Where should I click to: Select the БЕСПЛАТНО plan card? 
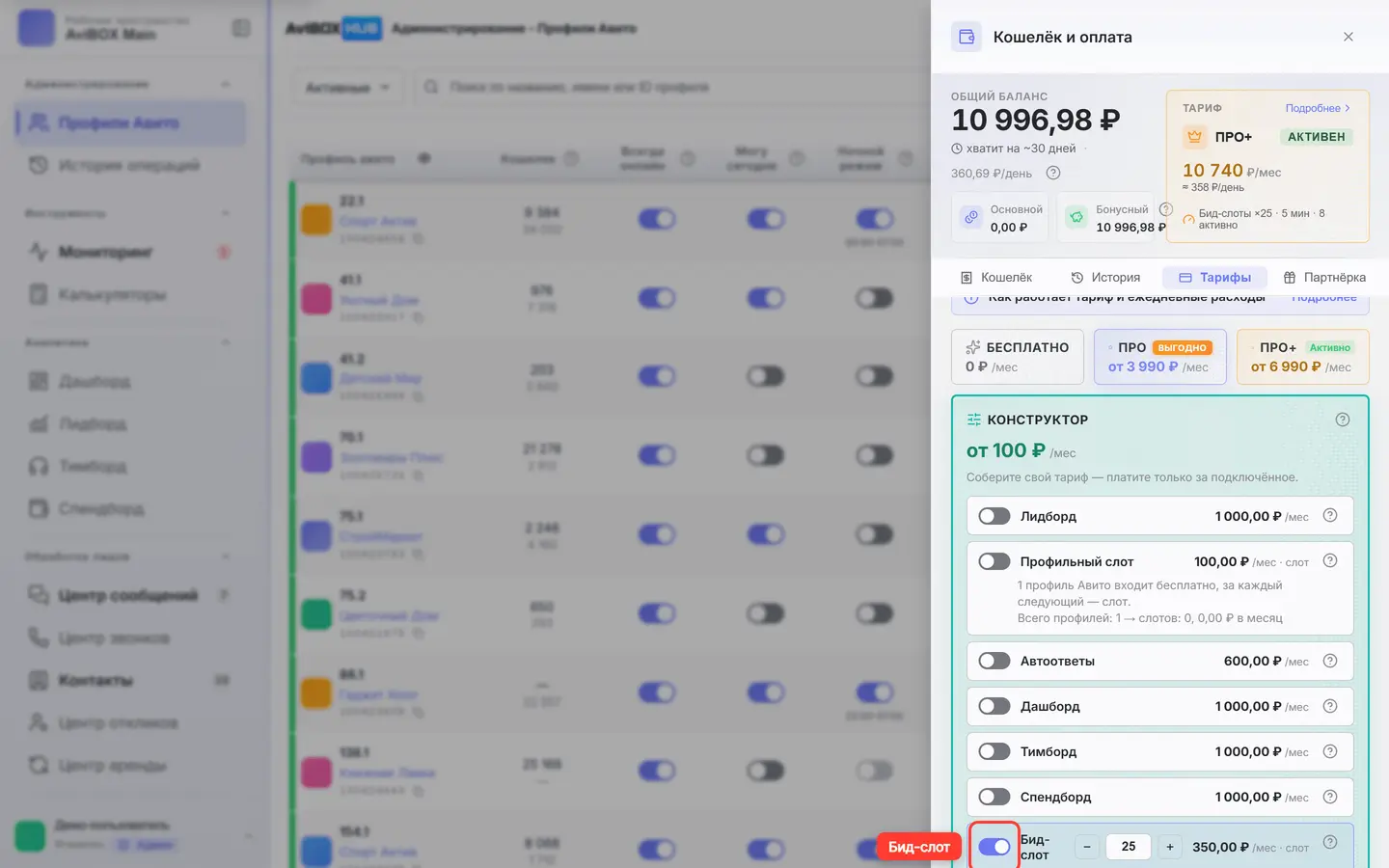(1018, 357)
